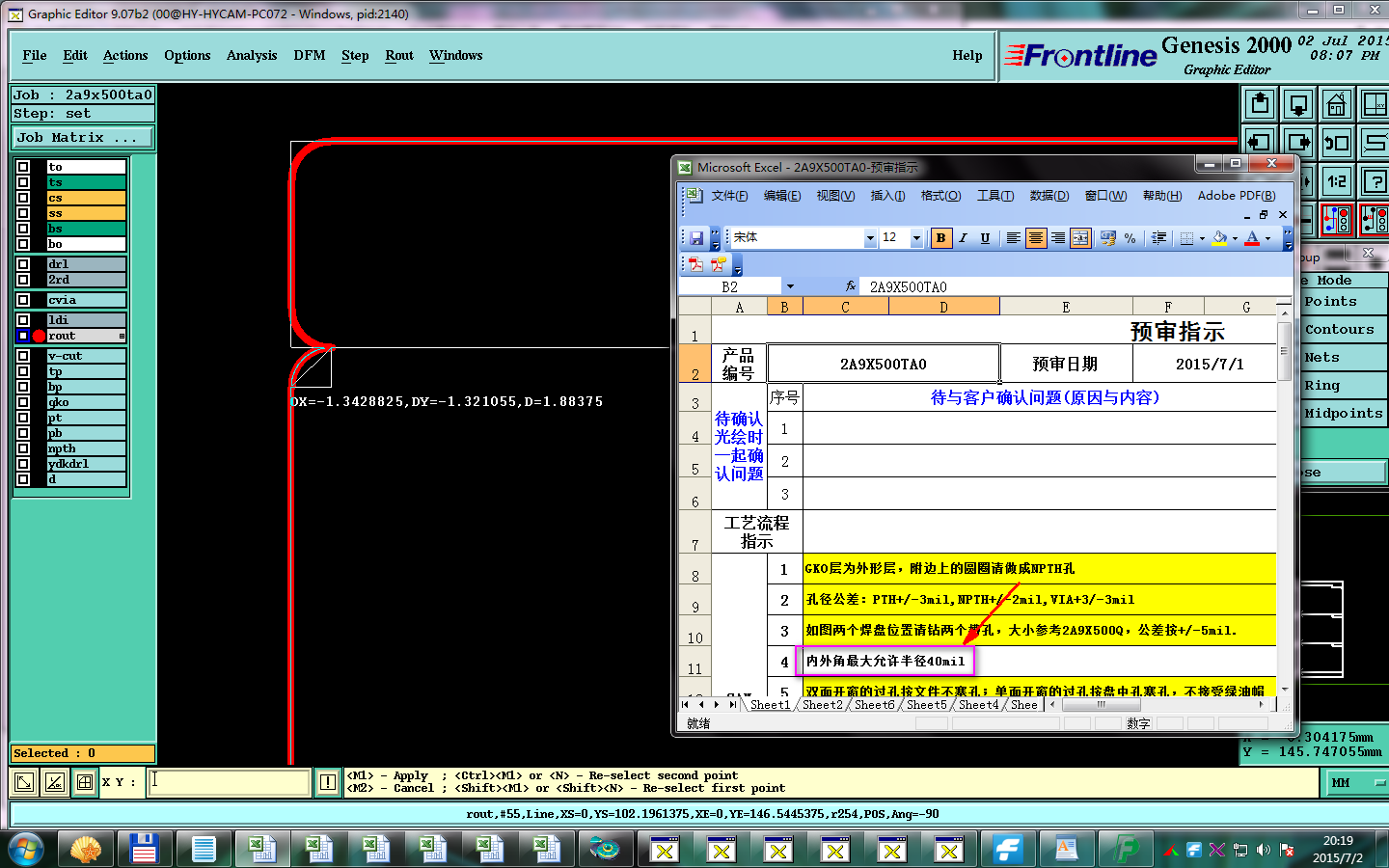Click the Contours snap mode button
Screen dimensions: 1389x868
[1343, 330]
